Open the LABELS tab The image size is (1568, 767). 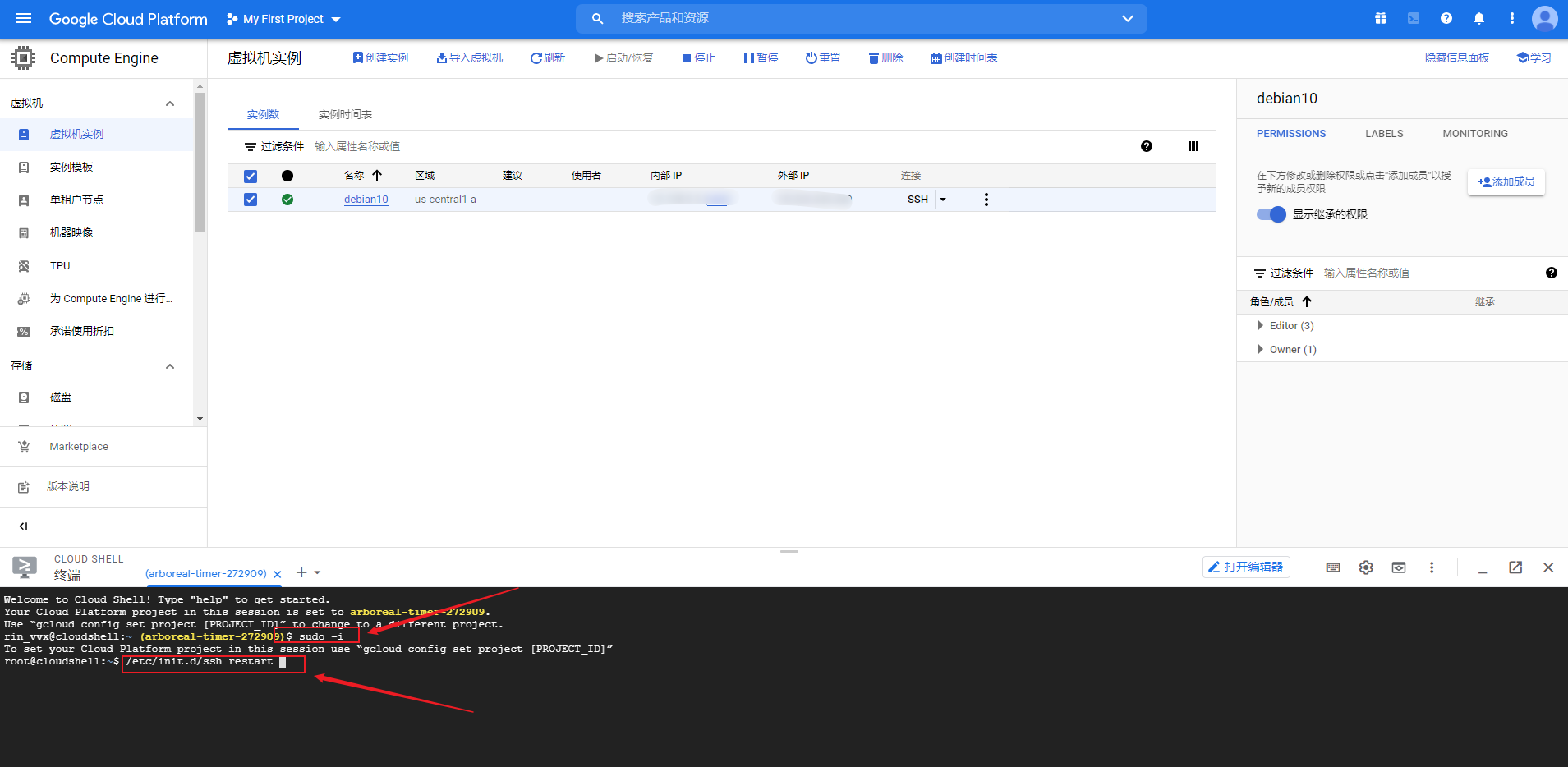(1384, 133)
